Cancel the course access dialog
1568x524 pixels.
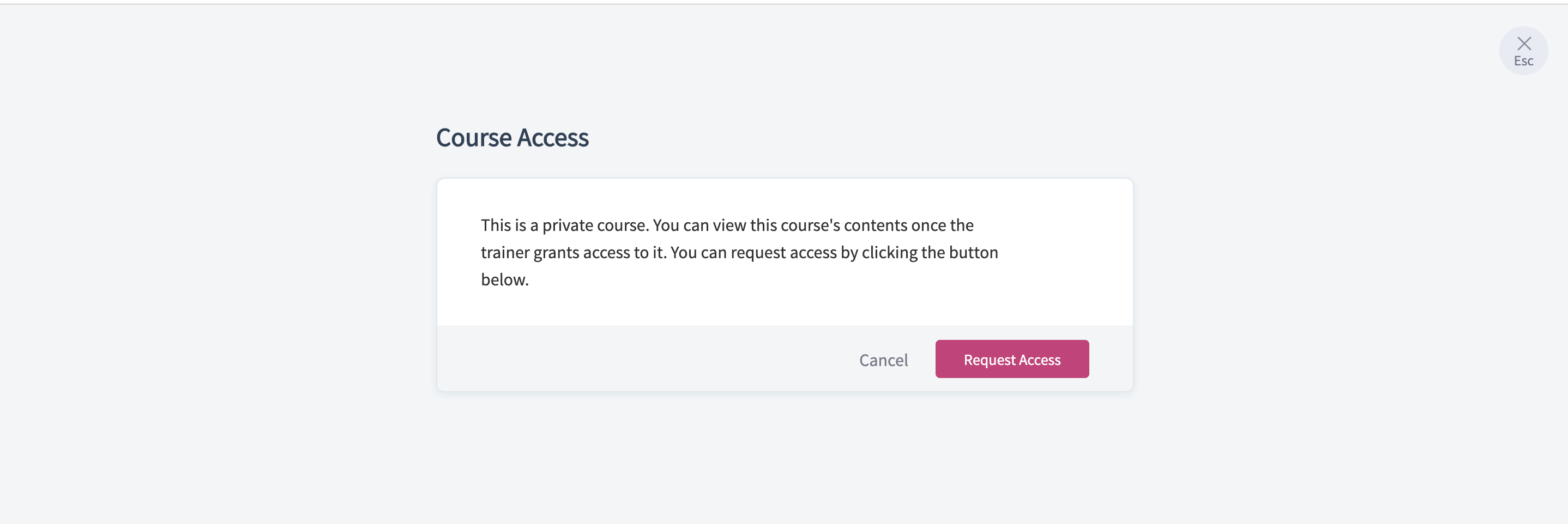883,360
